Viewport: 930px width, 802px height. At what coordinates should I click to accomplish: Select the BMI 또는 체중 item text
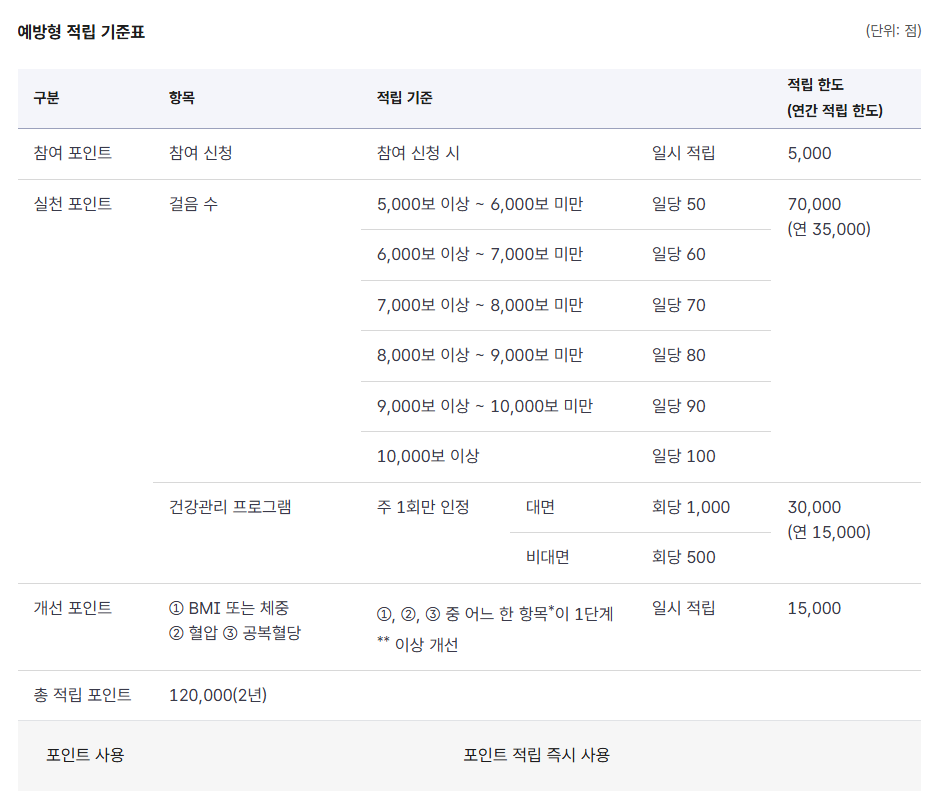[229, 608]
